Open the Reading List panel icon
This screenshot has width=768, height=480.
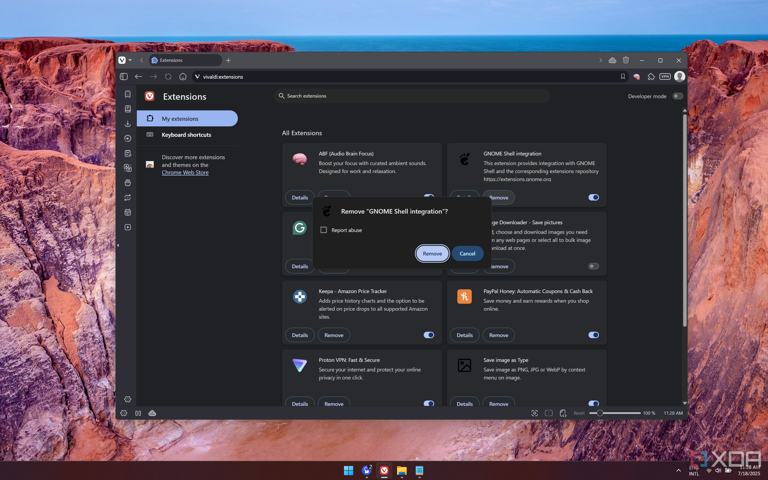(x=128, y=109)
